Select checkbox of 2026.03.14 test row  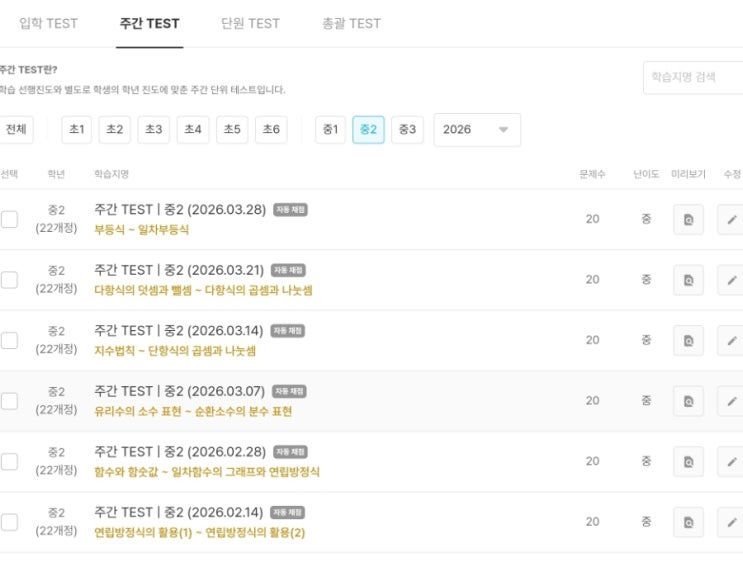9,340
